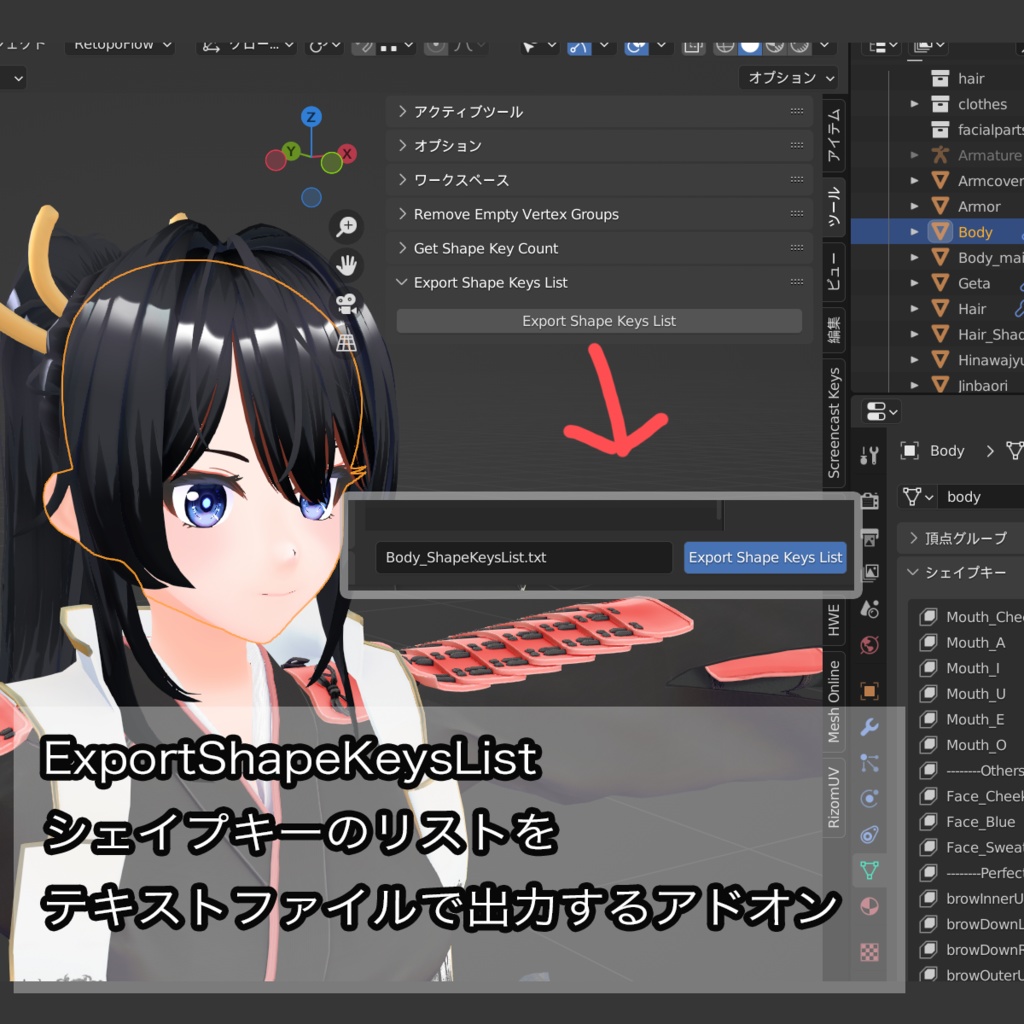Open the Output properties printer tab
The image size is (1024, 1024).
pos(869,538)
